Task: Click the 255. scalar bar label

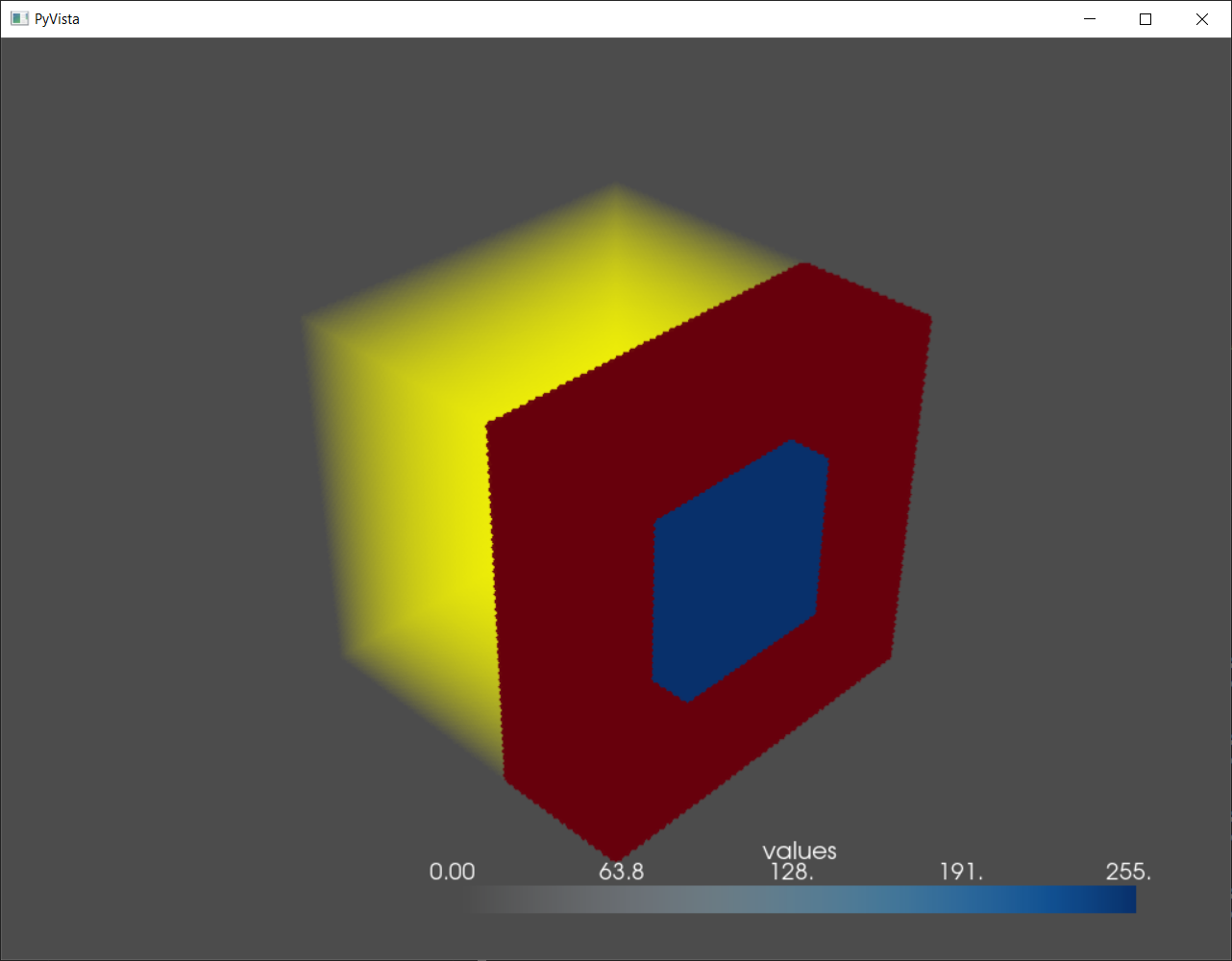Action: pos(1129,872)
